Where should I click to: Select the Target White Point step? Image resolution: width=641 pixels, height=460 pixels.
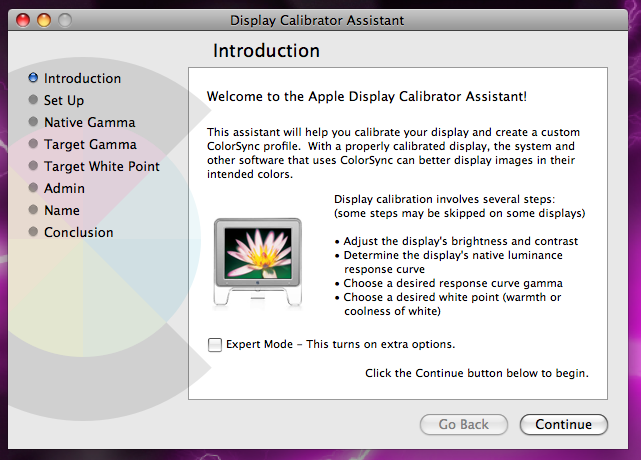click(x=102, y=166)
